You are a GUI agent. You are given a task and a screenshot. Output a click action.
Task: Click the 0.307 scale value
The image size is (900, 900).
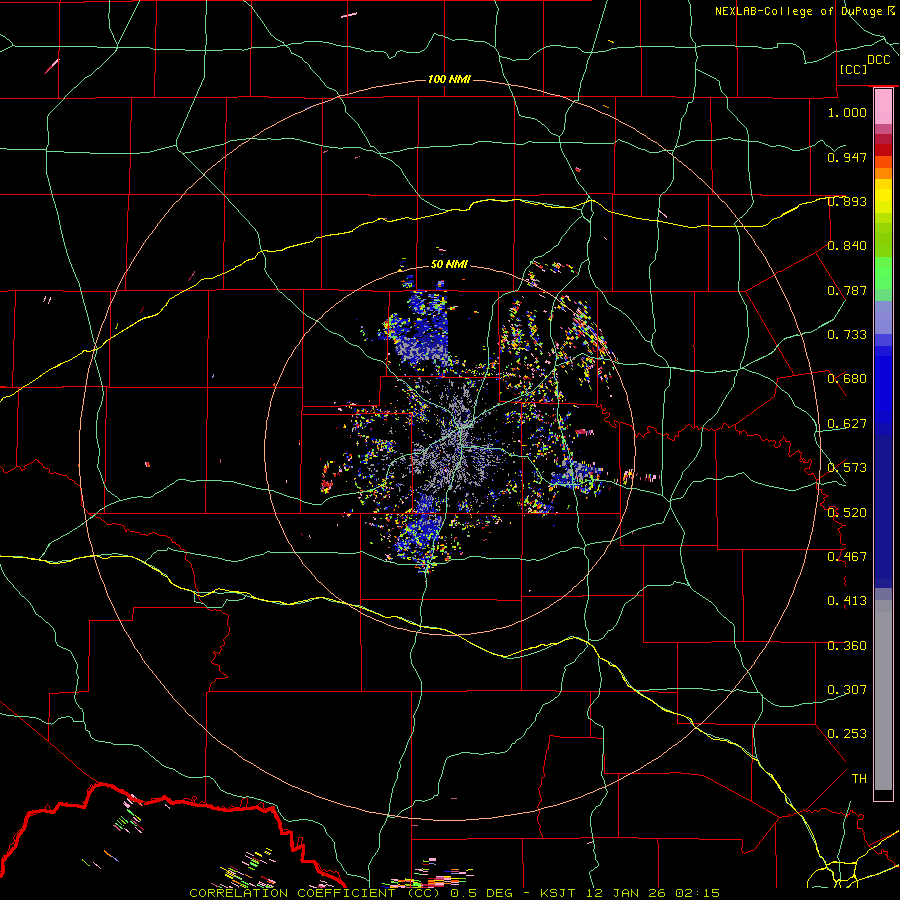click(x=847, y=690)
